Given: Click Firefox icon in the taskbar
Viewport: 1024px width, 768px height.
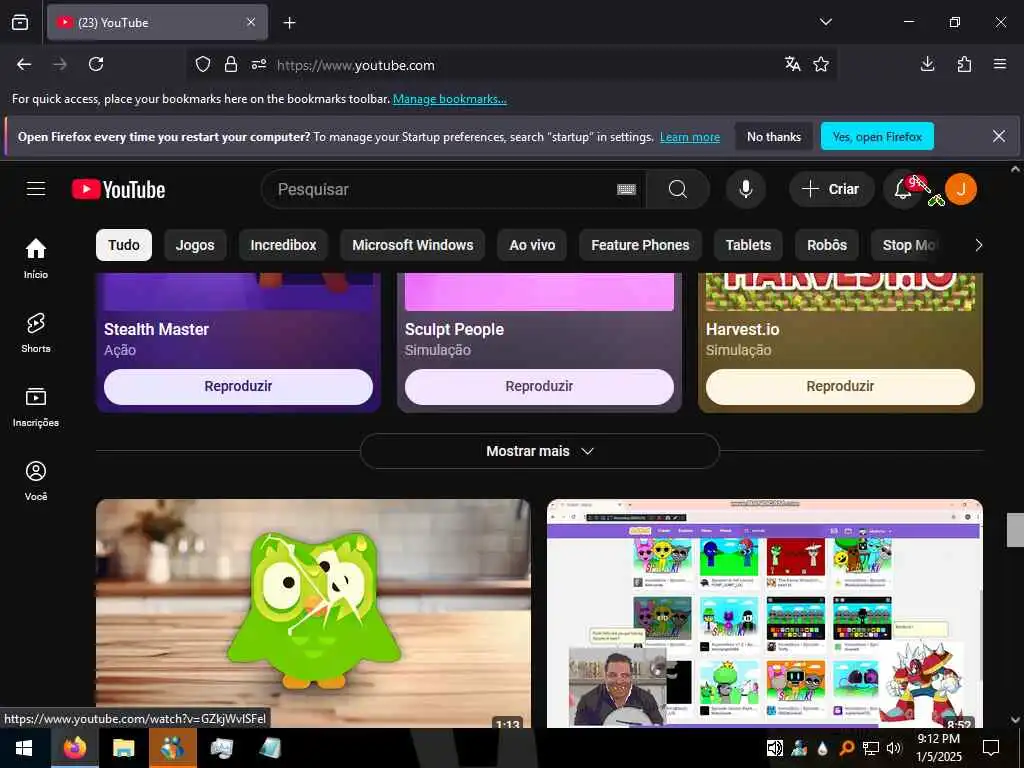Looking at the screenshot, I should point(75,748).
